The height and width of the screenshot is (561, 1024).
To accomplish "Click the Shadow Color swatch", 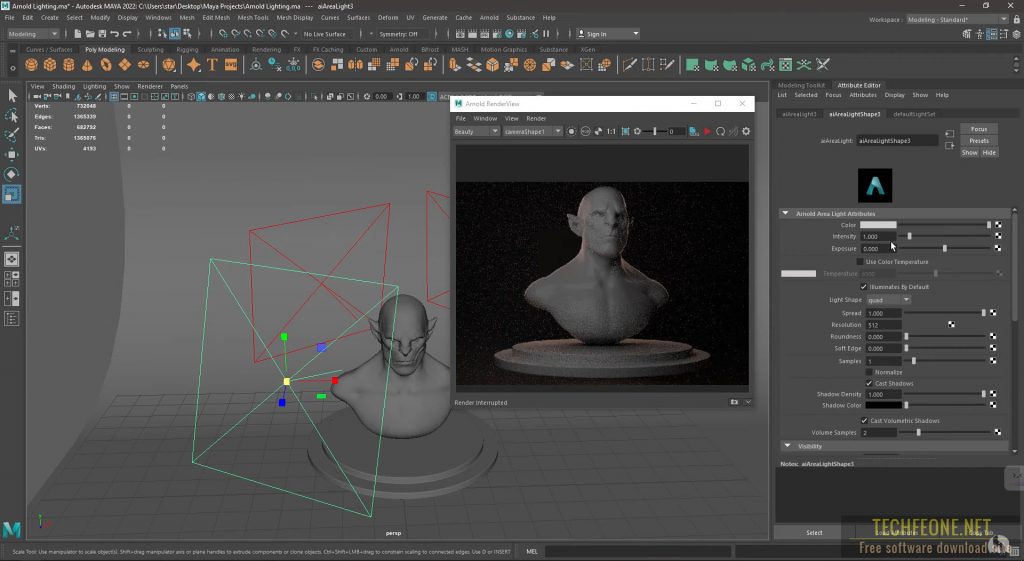I will (x=884, y=406).
